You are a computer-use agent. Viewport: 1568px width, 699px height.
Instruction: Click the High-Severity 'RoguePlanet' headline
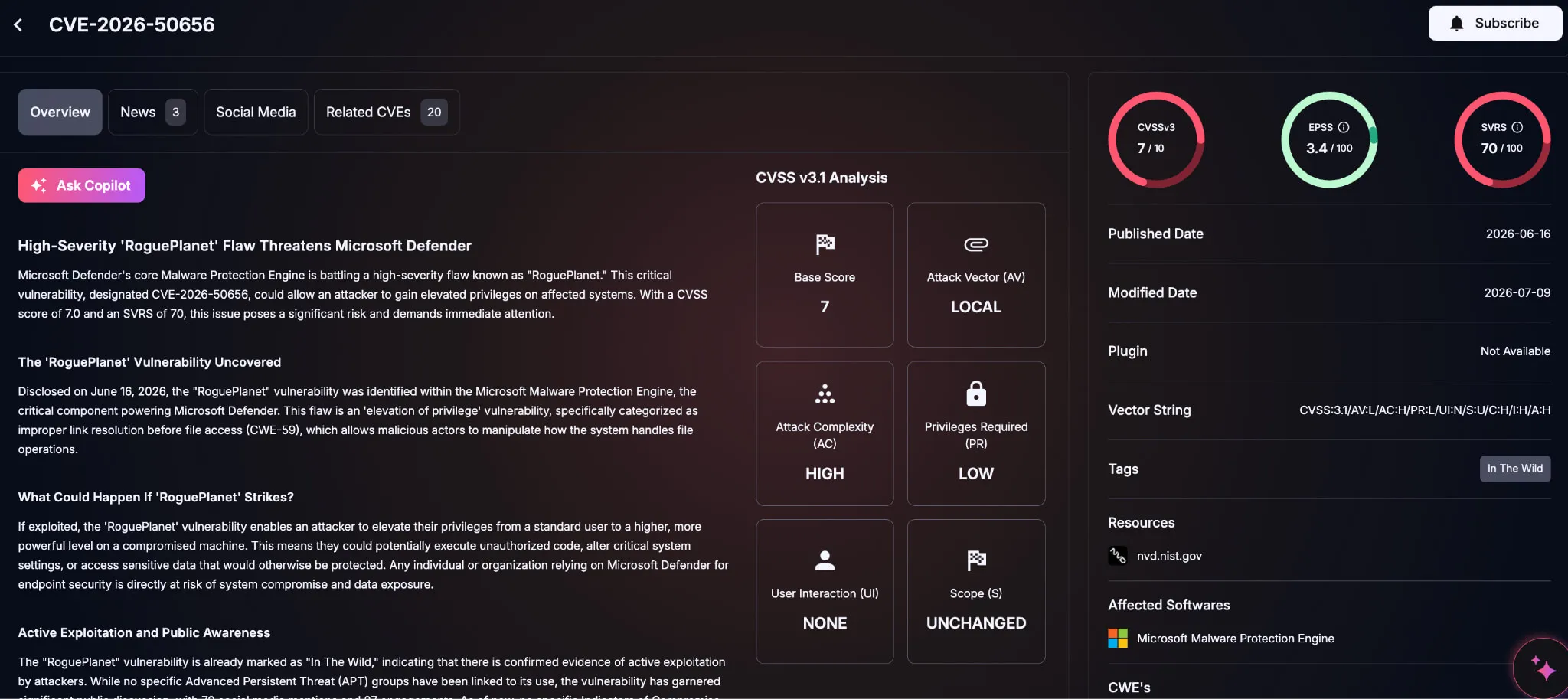click(245, 246)
